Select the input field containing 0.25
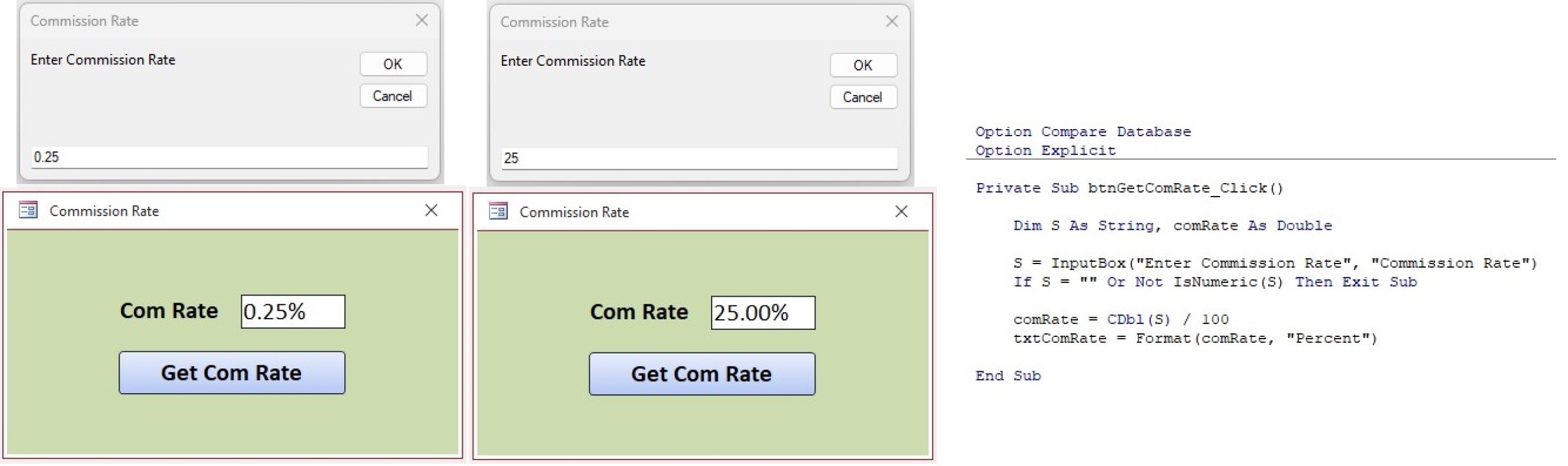The height and width of the screenshot is (466, 1568). 231,156
